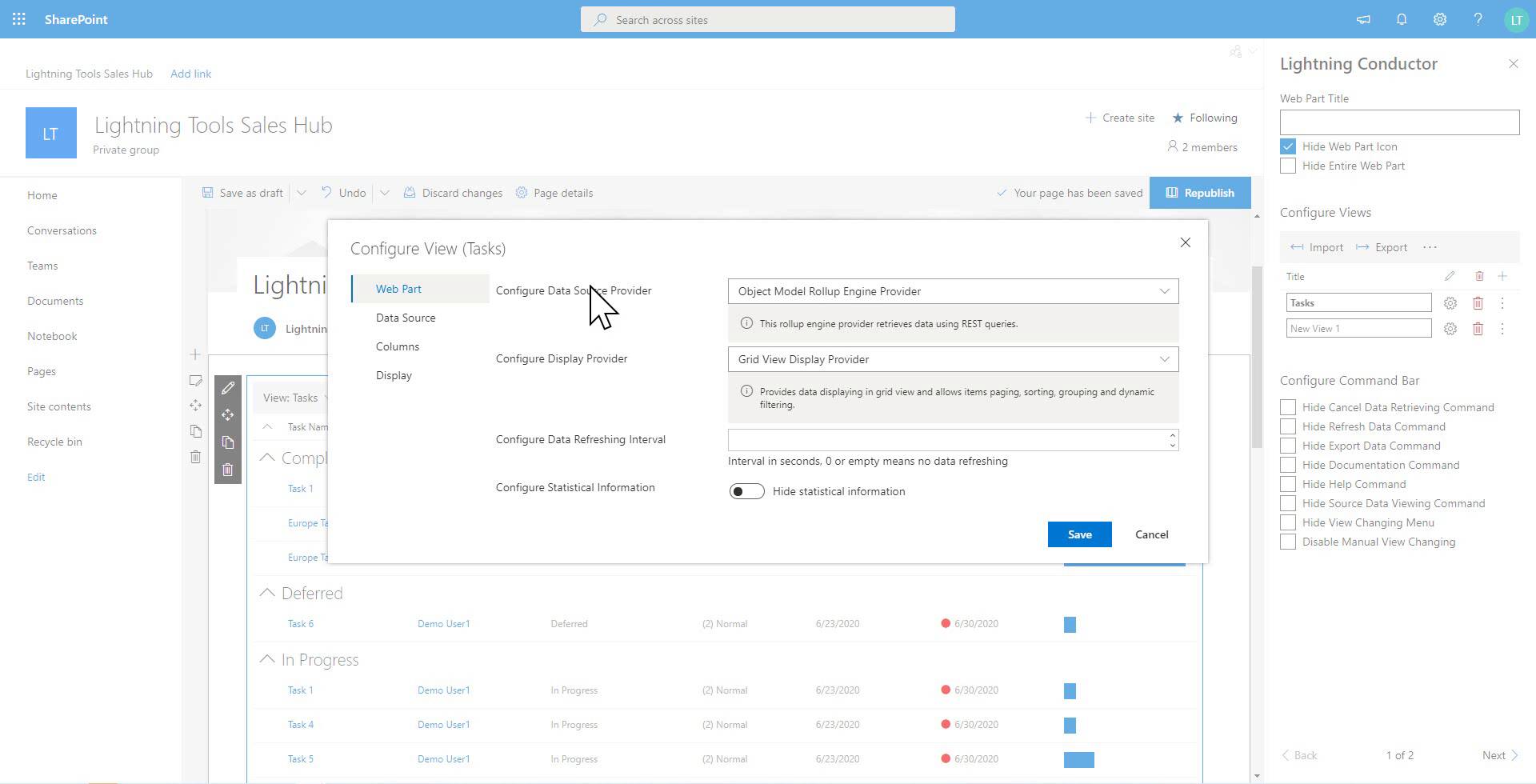Open the Configure Data Source Provider dropdown

point(952,291)
